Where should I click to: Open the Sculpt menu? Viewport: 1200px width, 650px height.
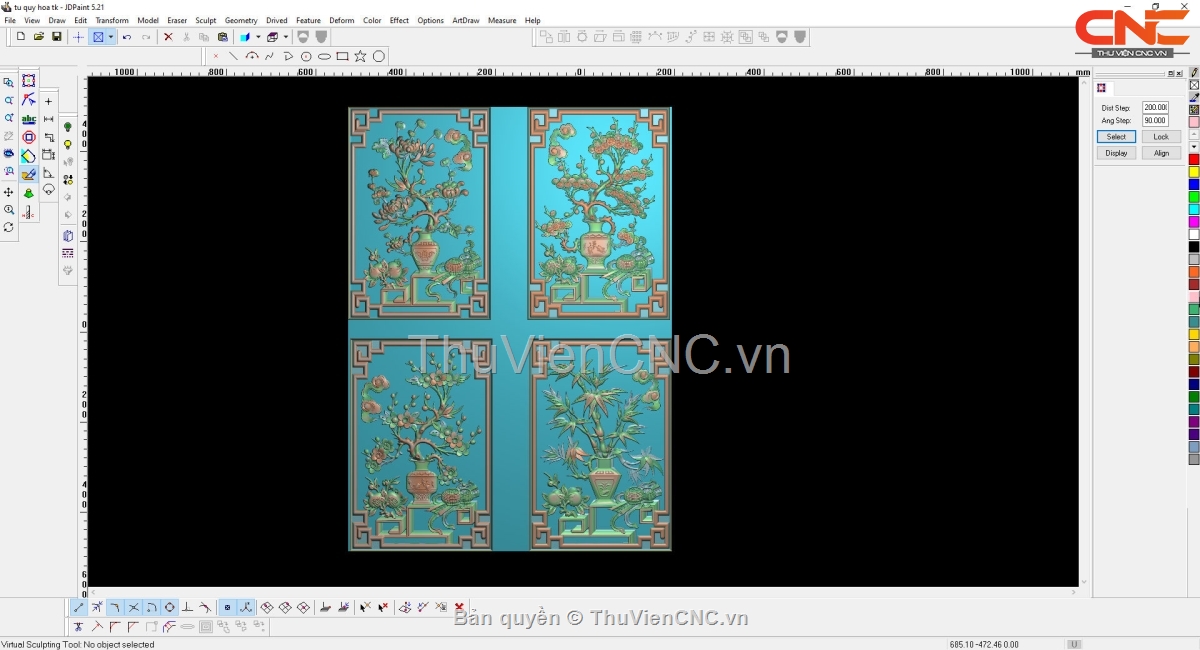pos(205,20)
